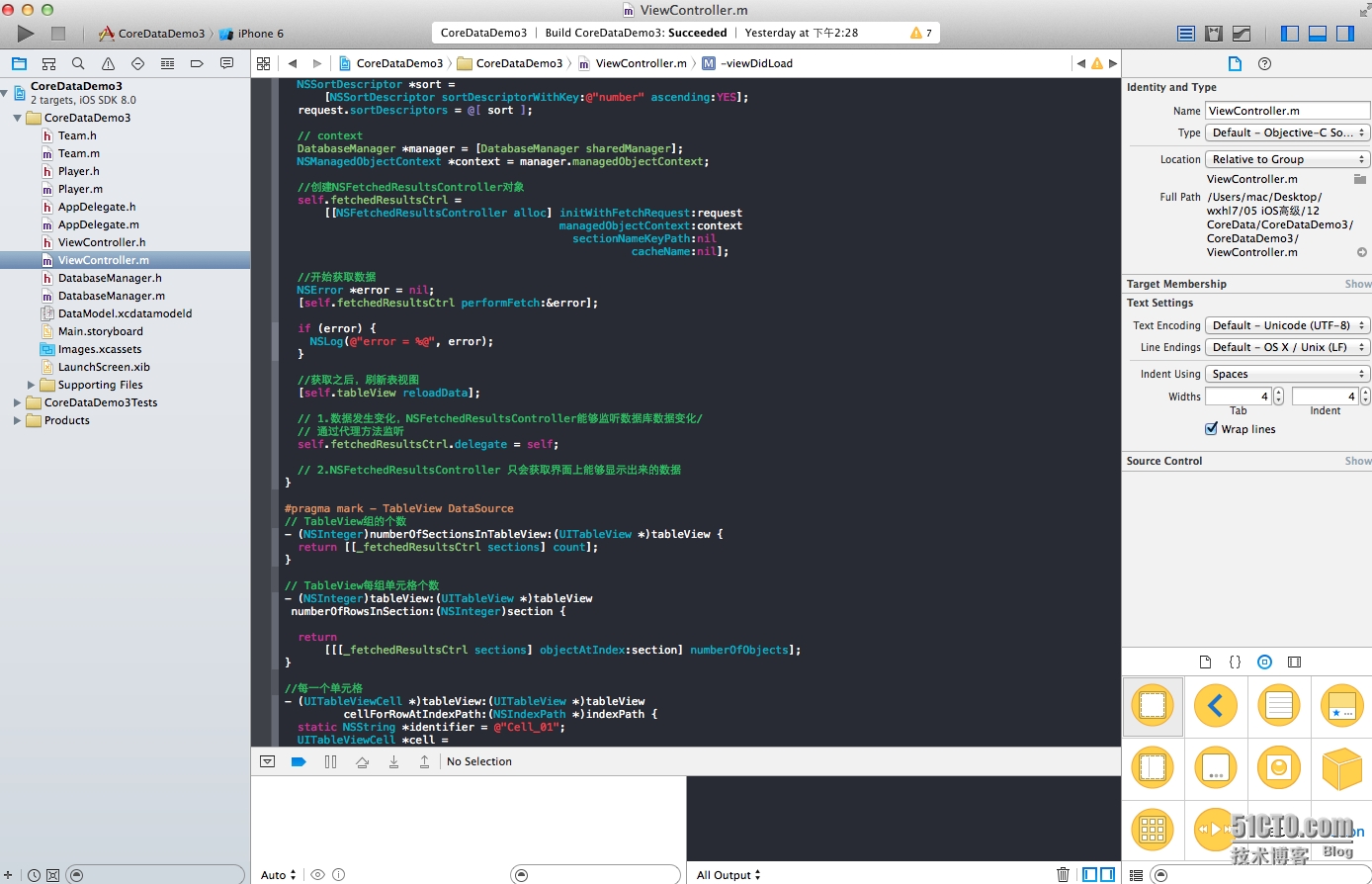Show the Quick Help inspector
Viewport: 1372px width, 884px height.
(x=1264, y=63)
